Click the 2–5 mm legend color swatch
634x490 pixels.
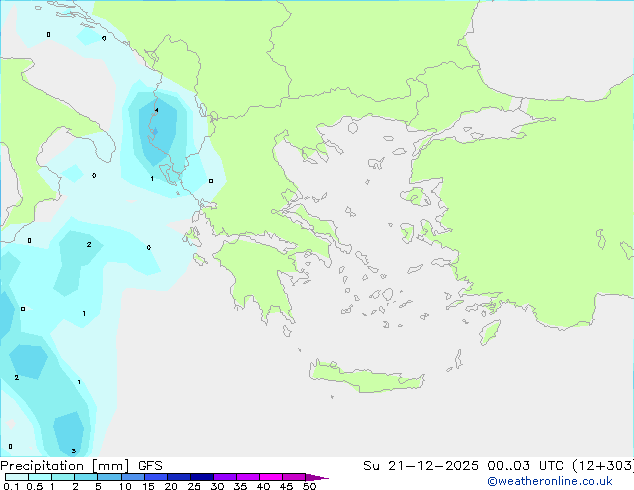pyautogui.click(x=86, y=477)
